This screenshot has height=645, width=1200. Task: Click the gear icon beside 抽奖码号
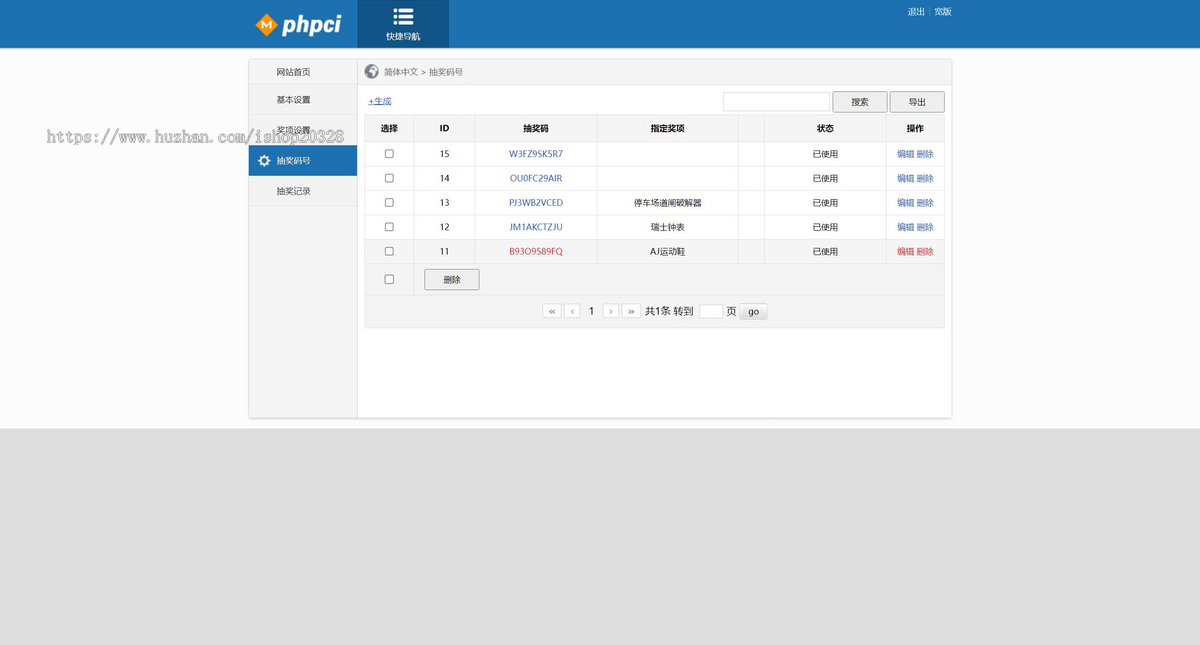point(262,160)
